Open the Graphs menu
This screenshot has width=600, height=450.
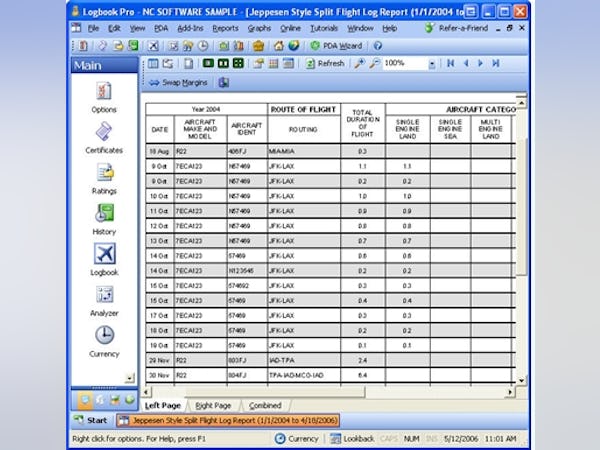click(x=259, y=28)
